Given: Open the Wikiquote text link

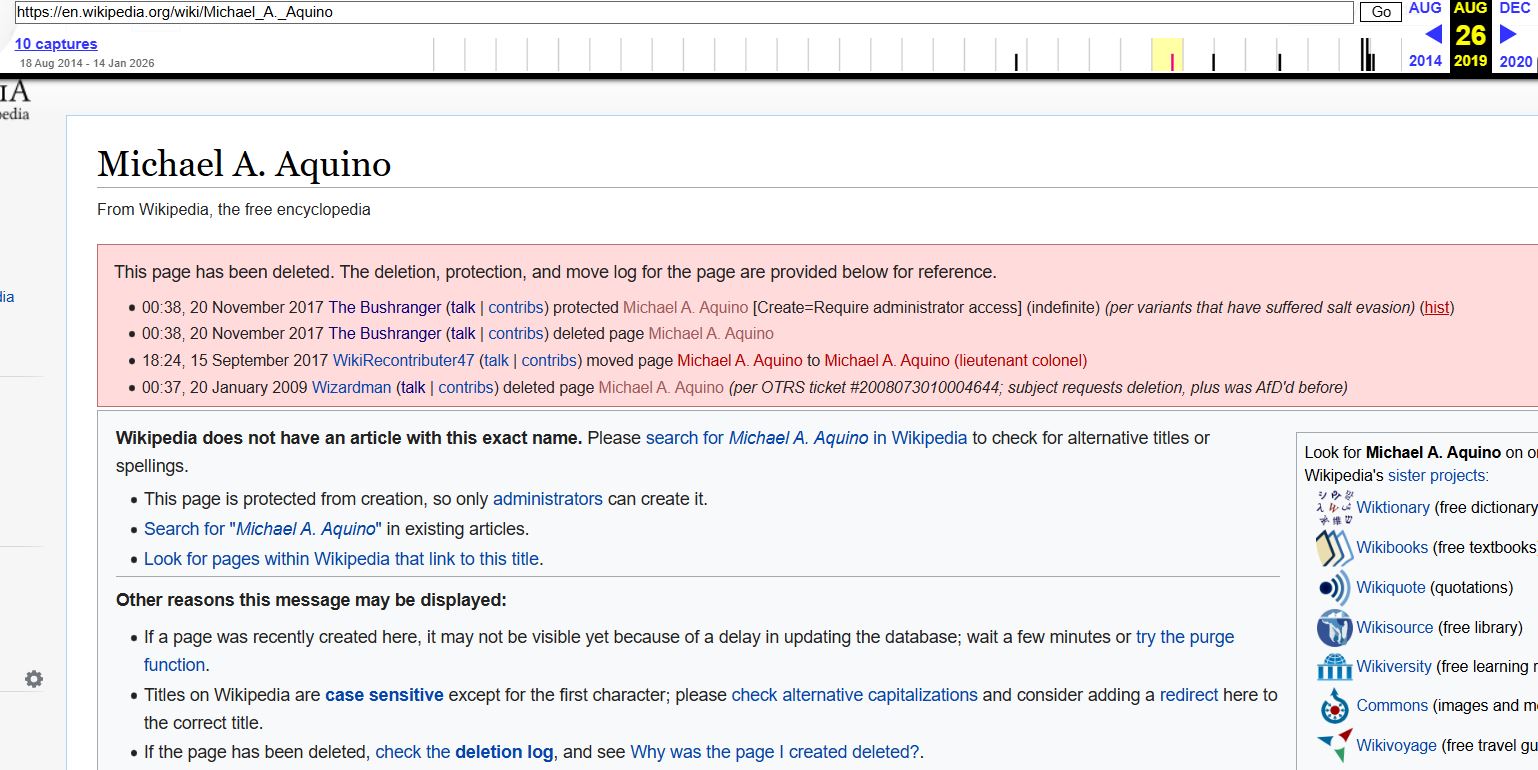Looking at the screenshot, I should [x=1391, y=588].
